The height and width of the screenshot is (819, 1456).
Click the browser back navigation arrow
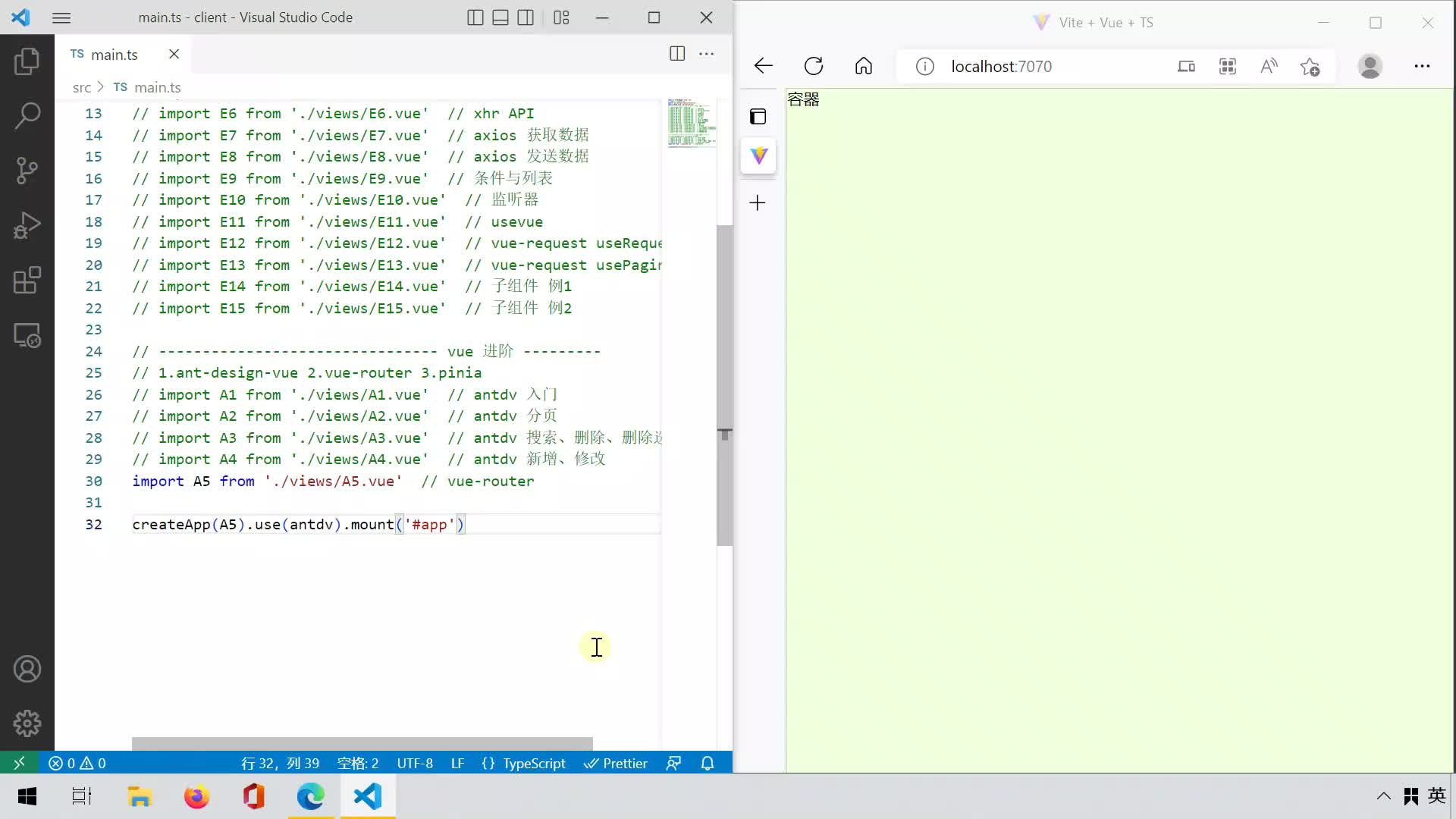pyautogui.click(x=763, y=66)
